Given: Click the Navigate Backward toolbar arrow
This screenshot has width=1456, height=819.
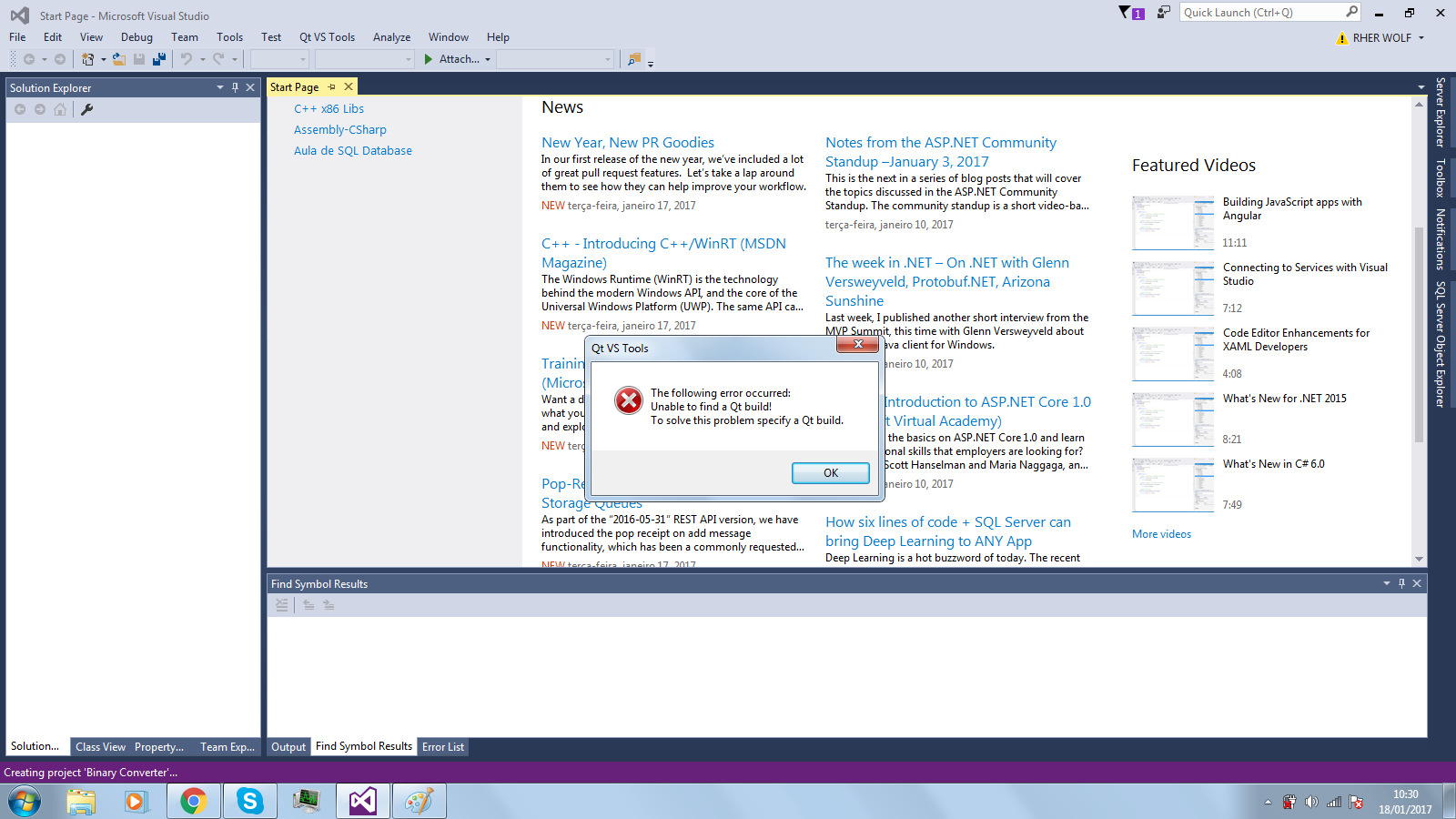Looking at the screenshot, I should (29, 59).
